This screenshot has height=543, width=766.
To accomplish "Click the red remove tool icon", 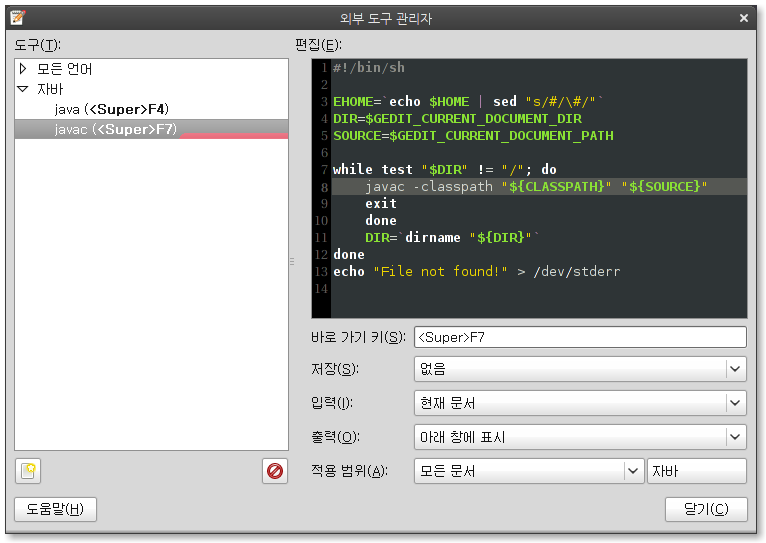I will 275,471.
